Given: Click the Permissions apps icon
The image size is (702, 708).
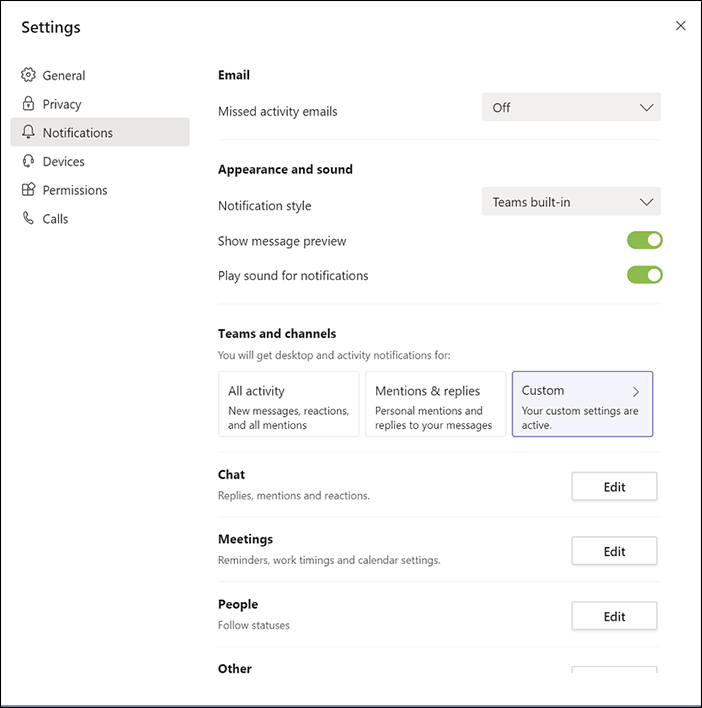Looking at the screenshot, I should pyautogui.click(x=28, y=189).
